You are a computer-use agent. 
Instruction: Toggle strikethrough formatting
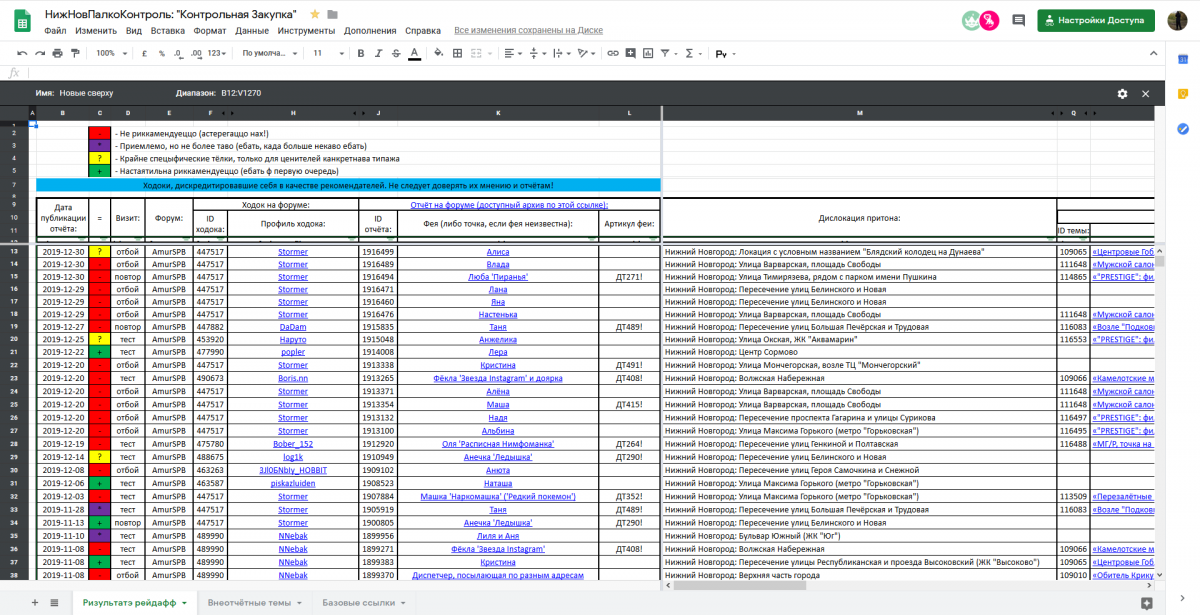pos(396,53)
